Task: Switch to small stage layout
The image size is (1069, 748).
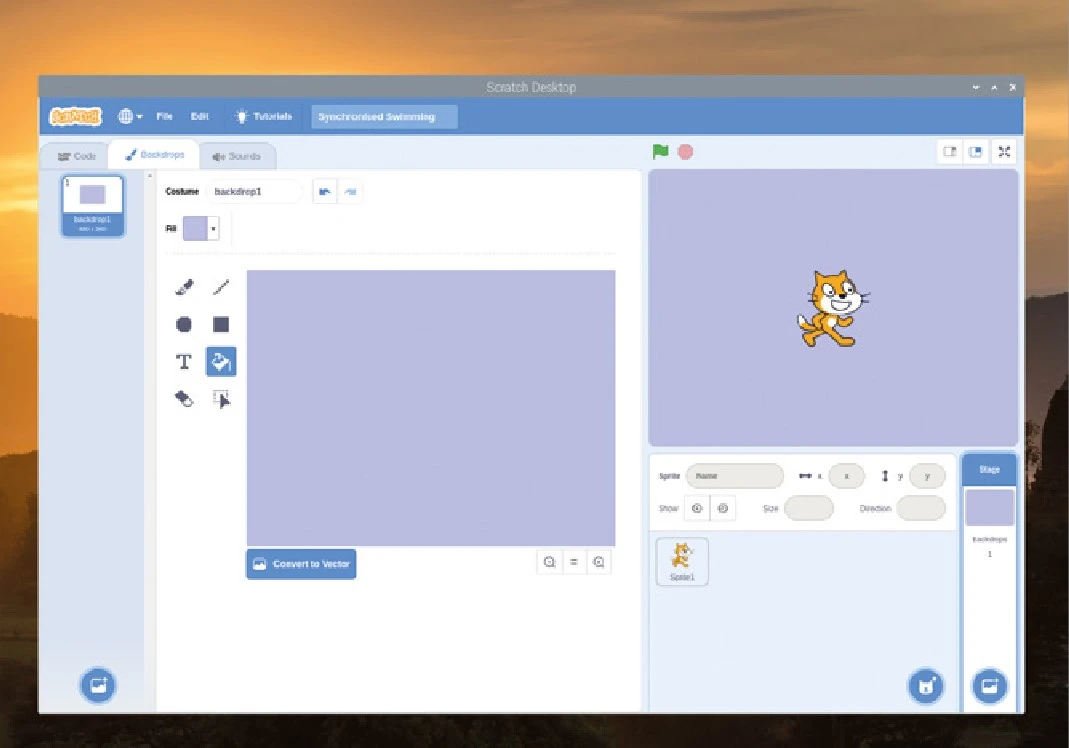Action: pos(949,152)
